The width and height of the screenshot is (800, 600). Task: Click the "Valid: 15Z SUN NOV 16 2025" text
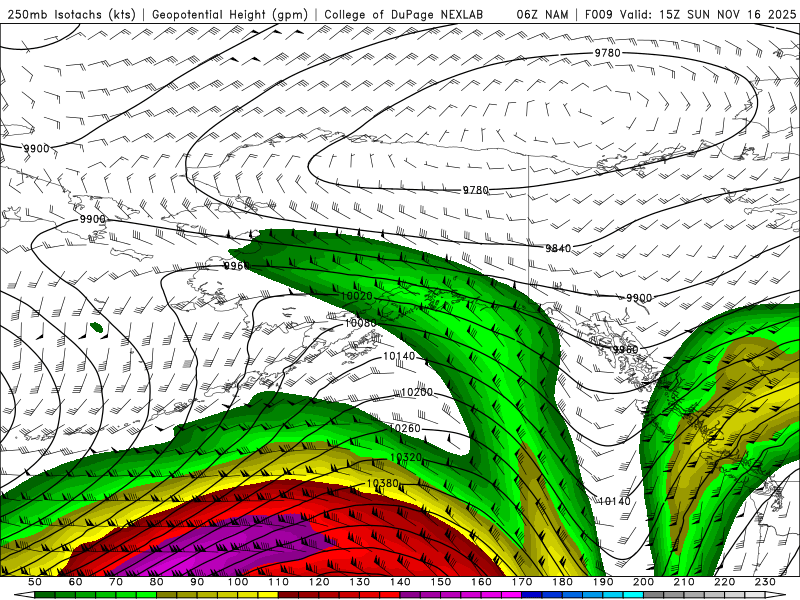coord(708,14)
